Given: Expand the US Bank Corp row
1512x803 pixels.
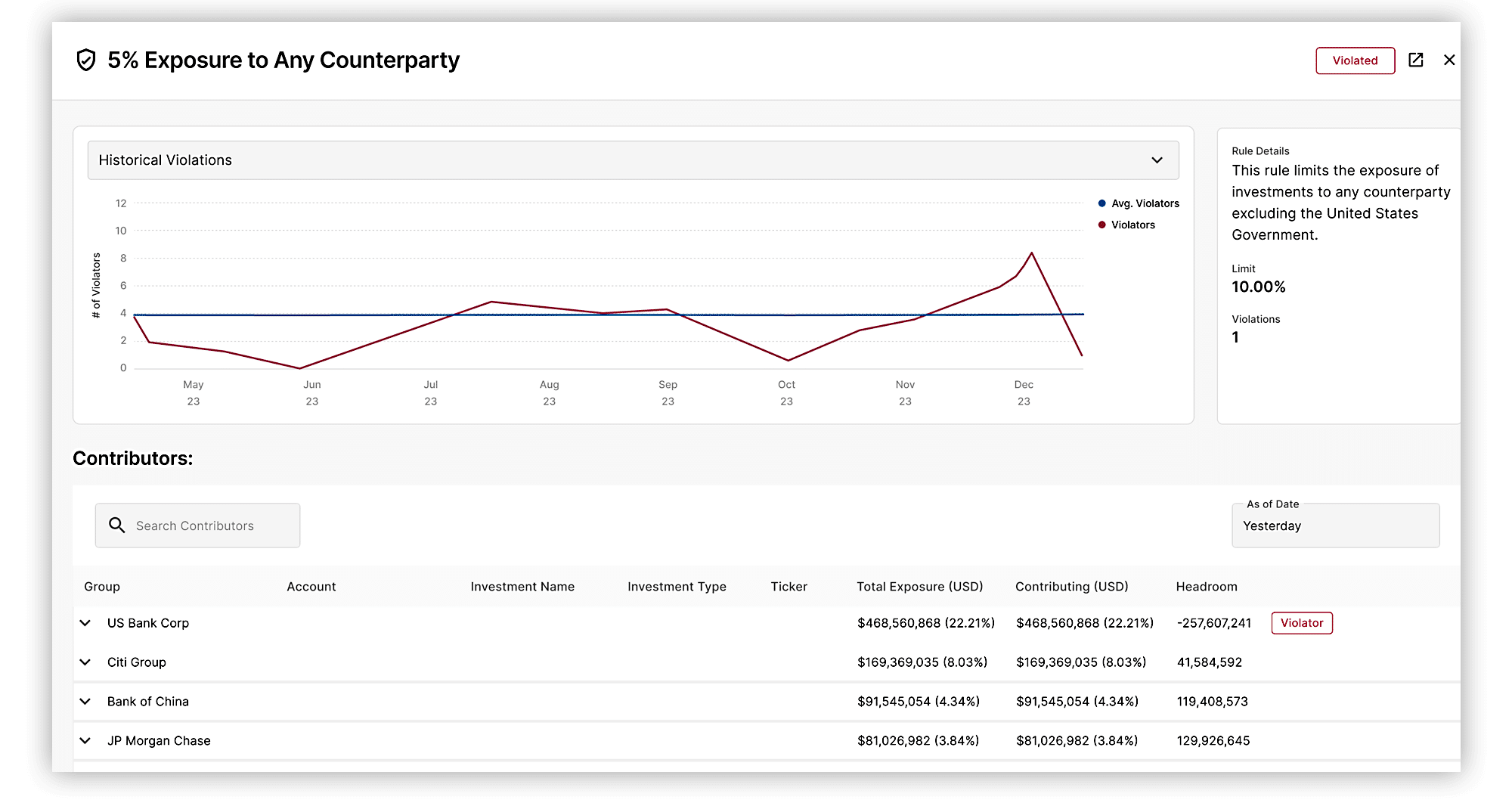Looking at the screenshot, I should (85, 623).
